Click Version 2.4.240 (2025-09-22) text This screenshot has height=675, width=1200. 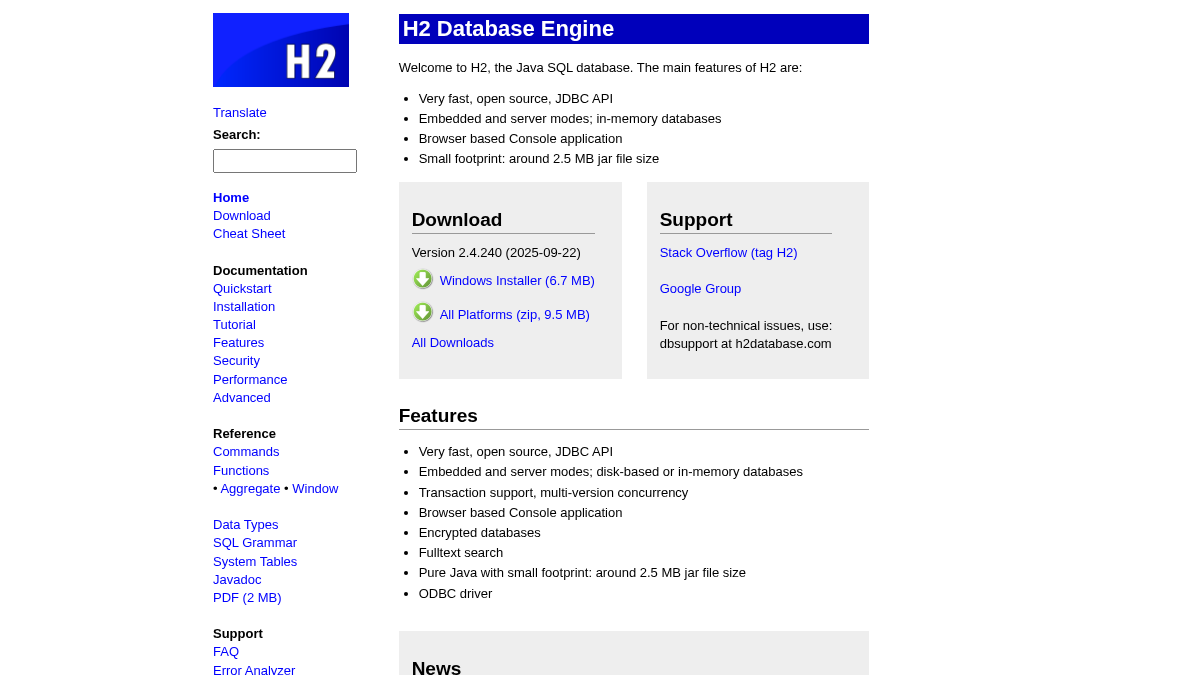pos(496,253)
